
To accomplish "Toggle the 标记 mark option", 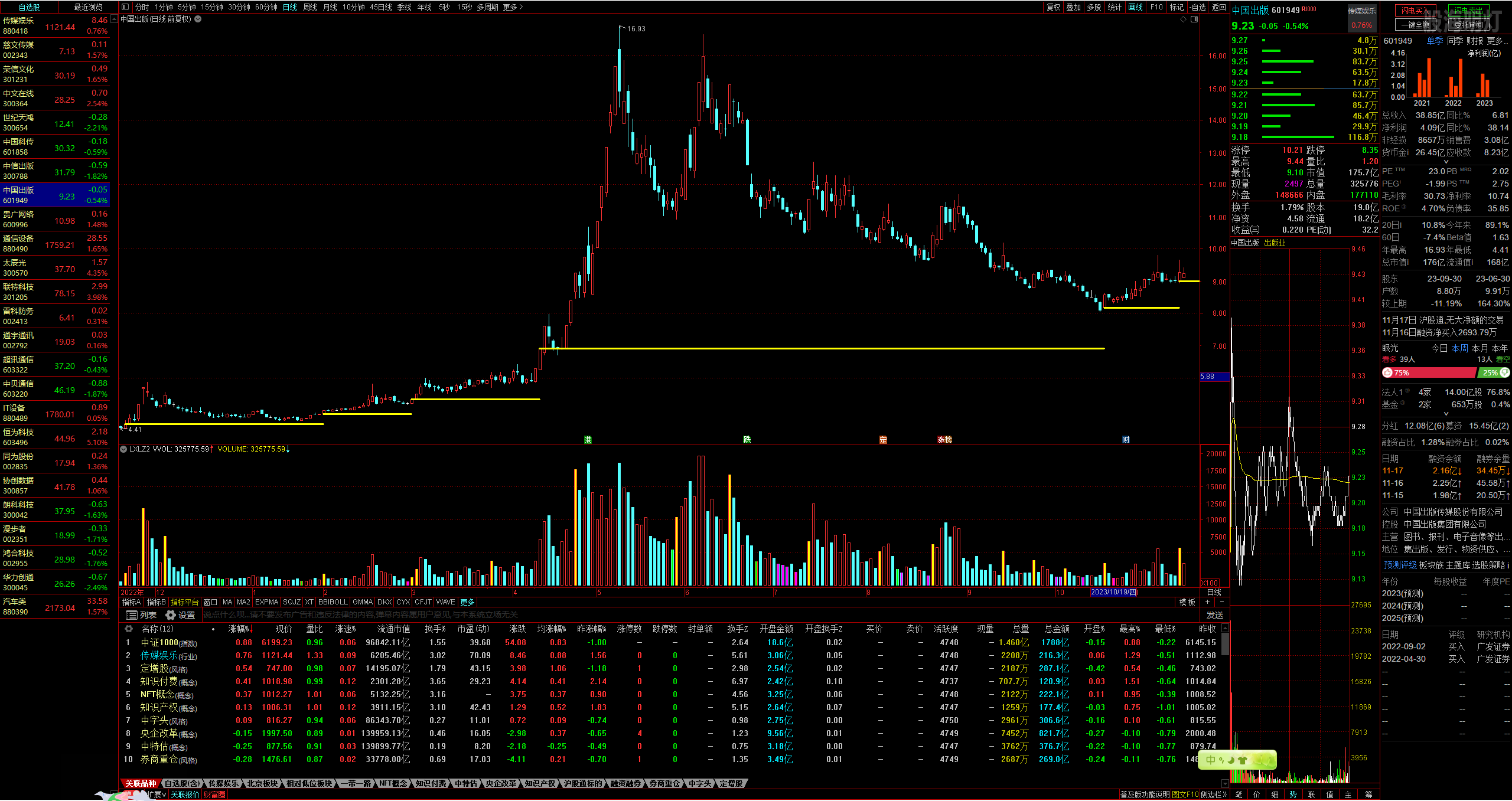I will [1177, 7].
